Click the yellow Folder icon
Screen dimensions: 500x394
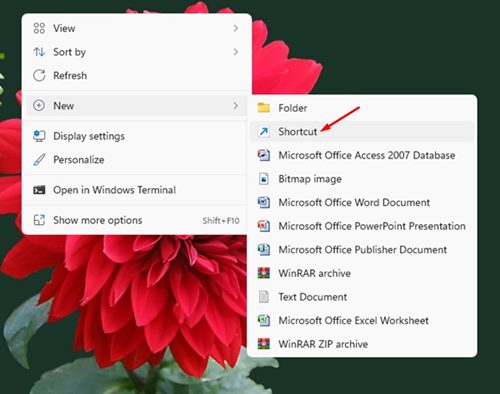pyautogui.click(x=264, y=108)
